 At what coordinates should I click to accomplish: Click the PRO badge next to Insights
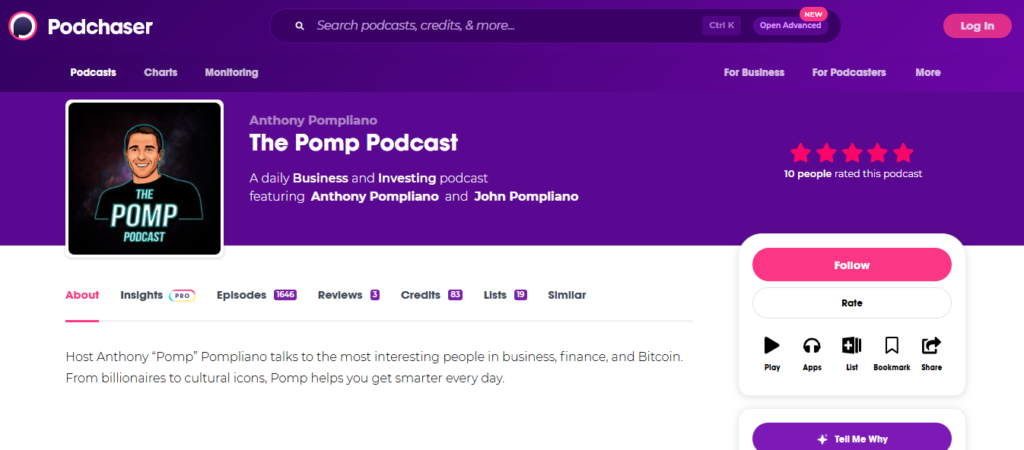tap(182, 295)
